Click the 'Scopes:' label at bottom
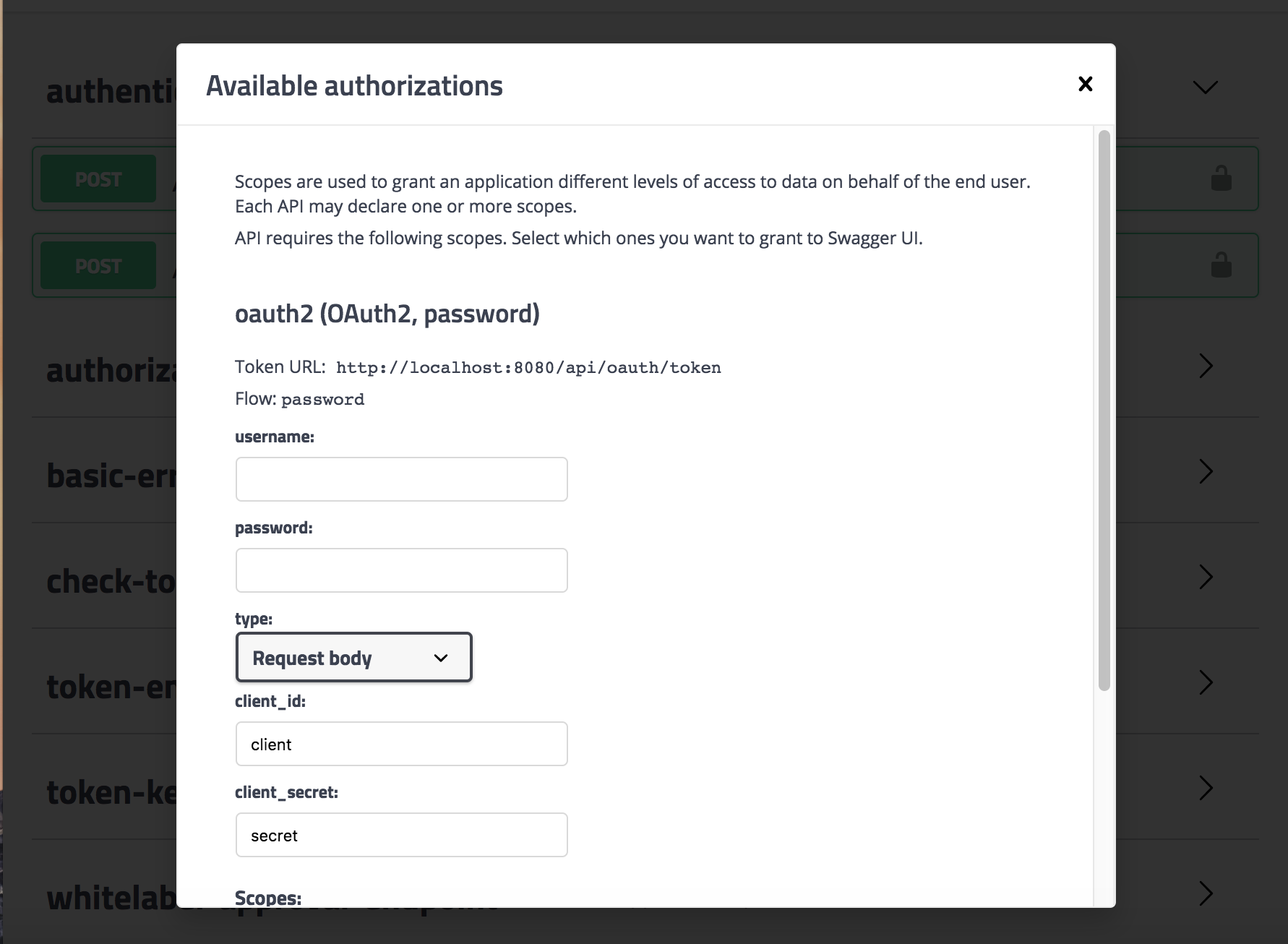This screenshot has height=944, width=1288. pyautogui.click(x=268, y=898)
